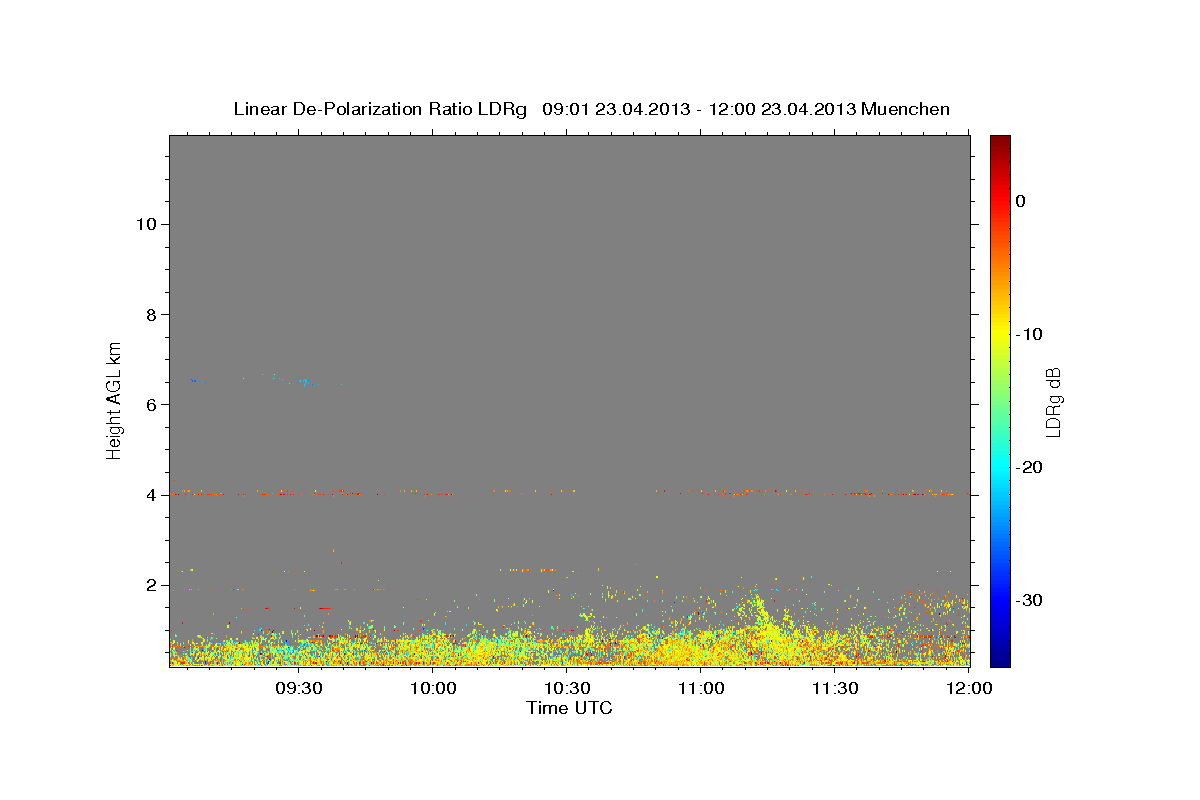Click the 'Height AGL km' axis label
Image resolution: width=1200 pixels, height=800 pixels.
(x=114, y=399)
